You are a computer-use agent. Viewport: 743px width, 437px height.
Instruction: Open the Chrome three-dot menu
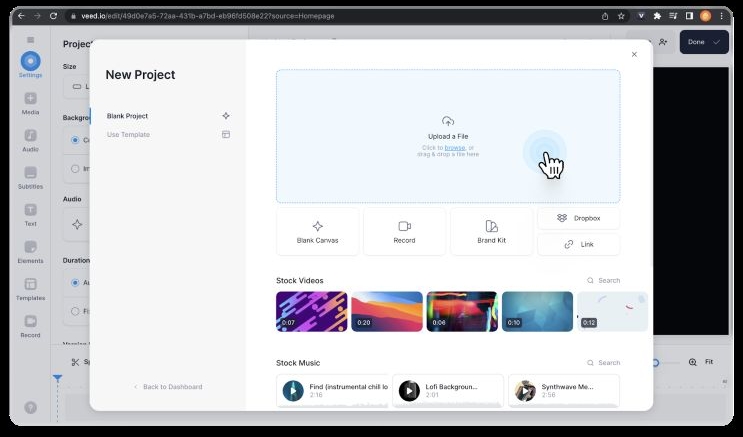point(722,16)
